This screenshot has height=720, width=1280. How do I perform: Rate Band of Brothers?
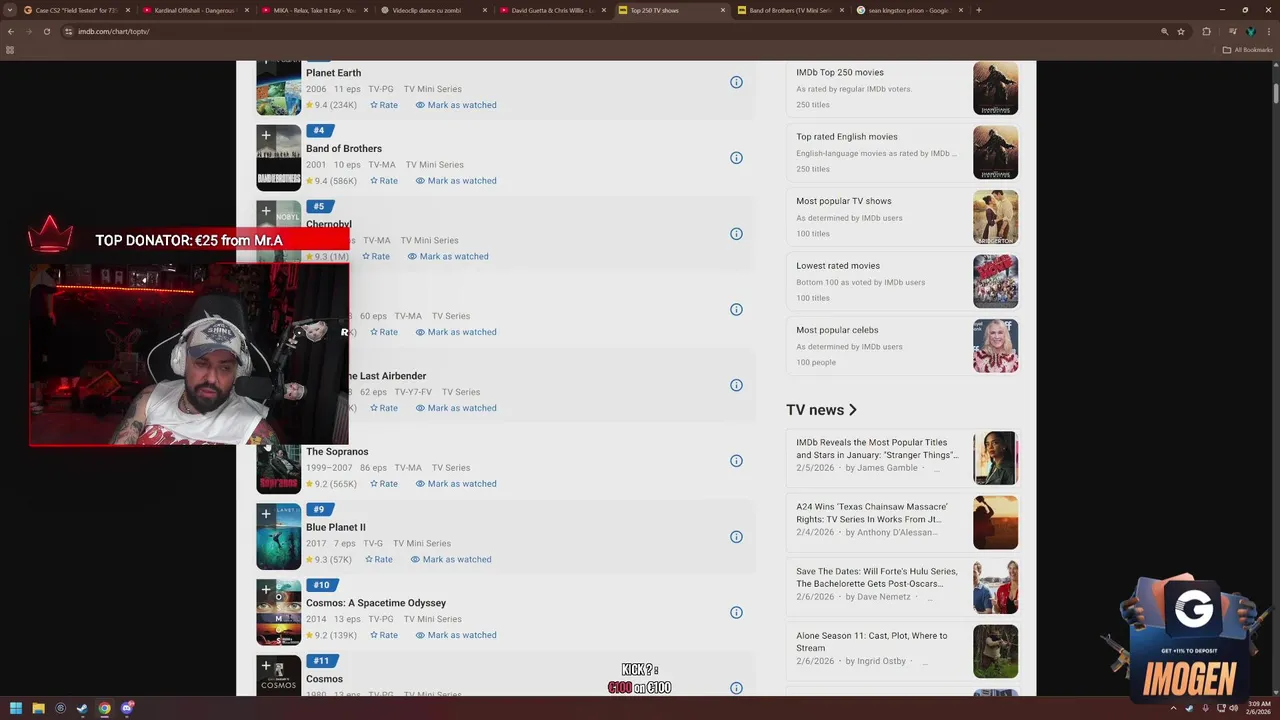click(x=384, y=181)
